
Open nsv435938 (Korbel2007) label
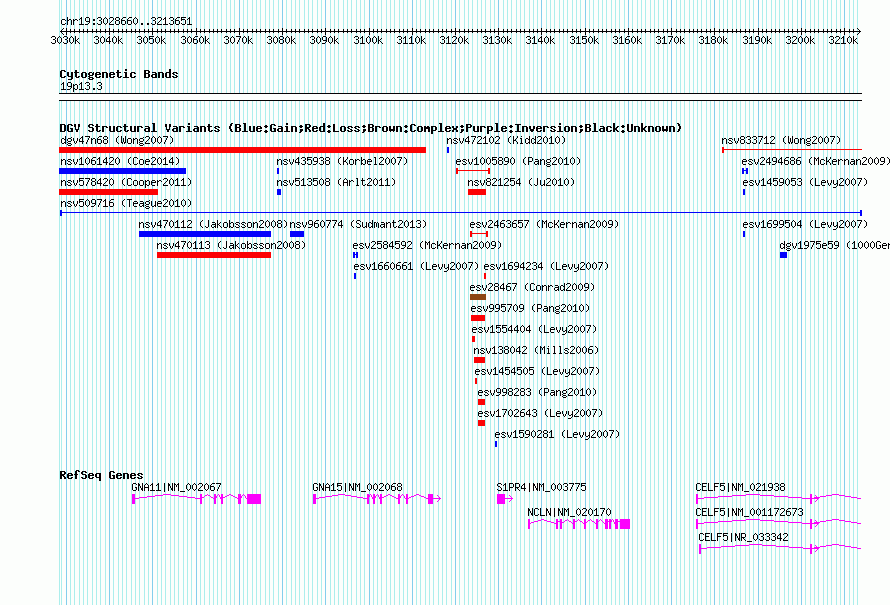[342, 161]
